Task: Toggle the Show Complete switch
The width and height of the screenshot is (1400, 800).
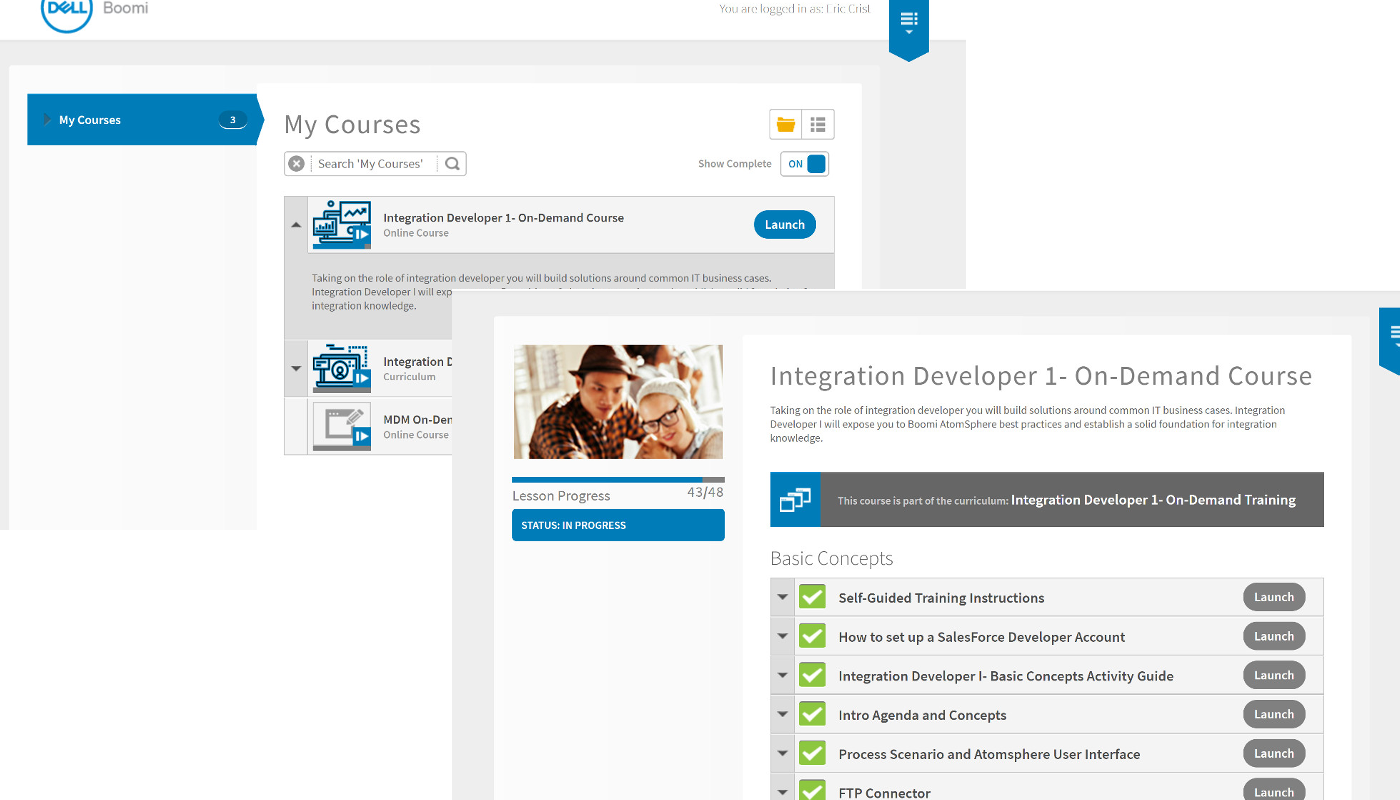Action: tap(805, 164)
